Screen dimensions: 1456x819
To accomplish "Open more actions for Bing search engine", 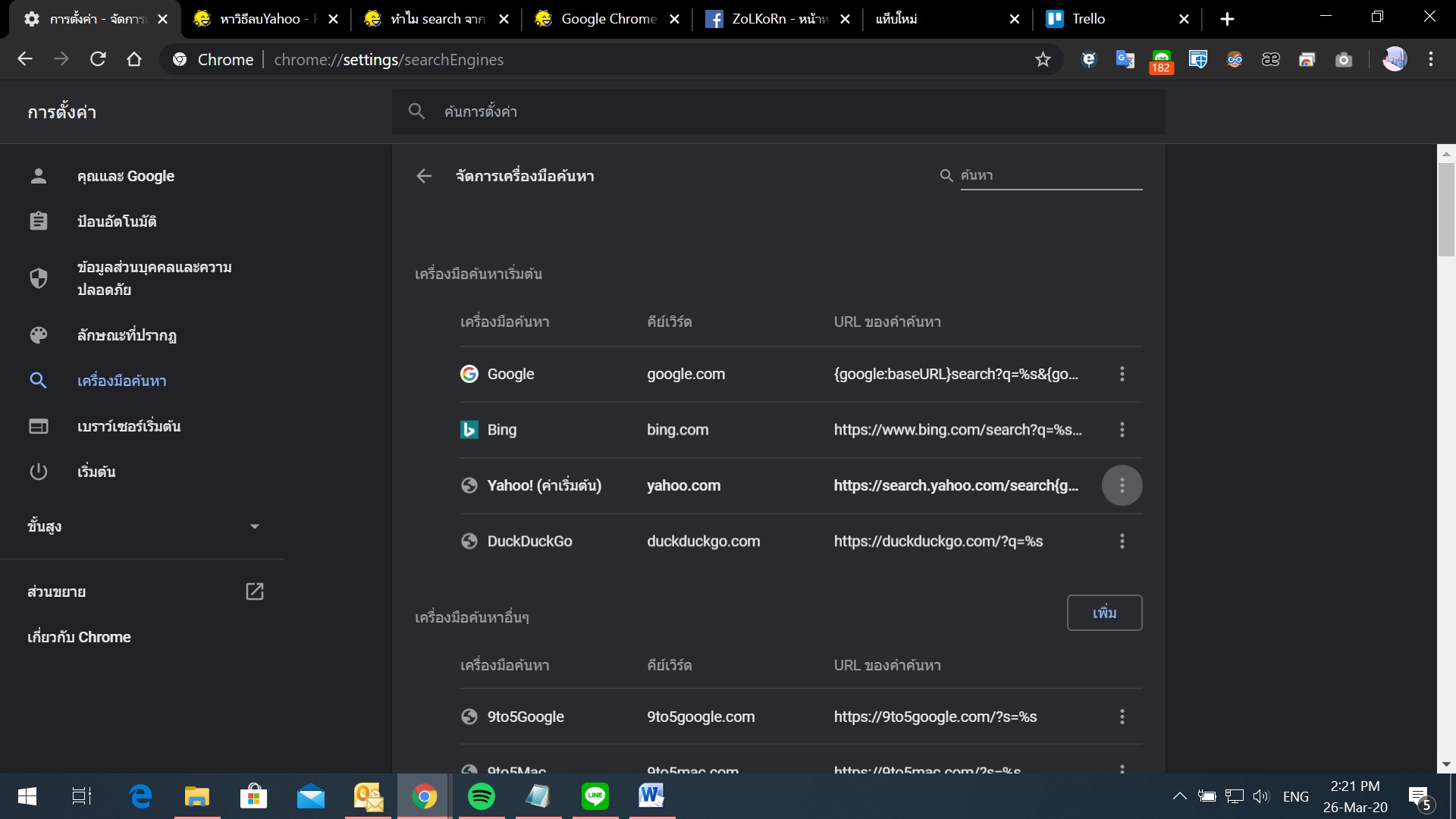I will coord(1122,430).
